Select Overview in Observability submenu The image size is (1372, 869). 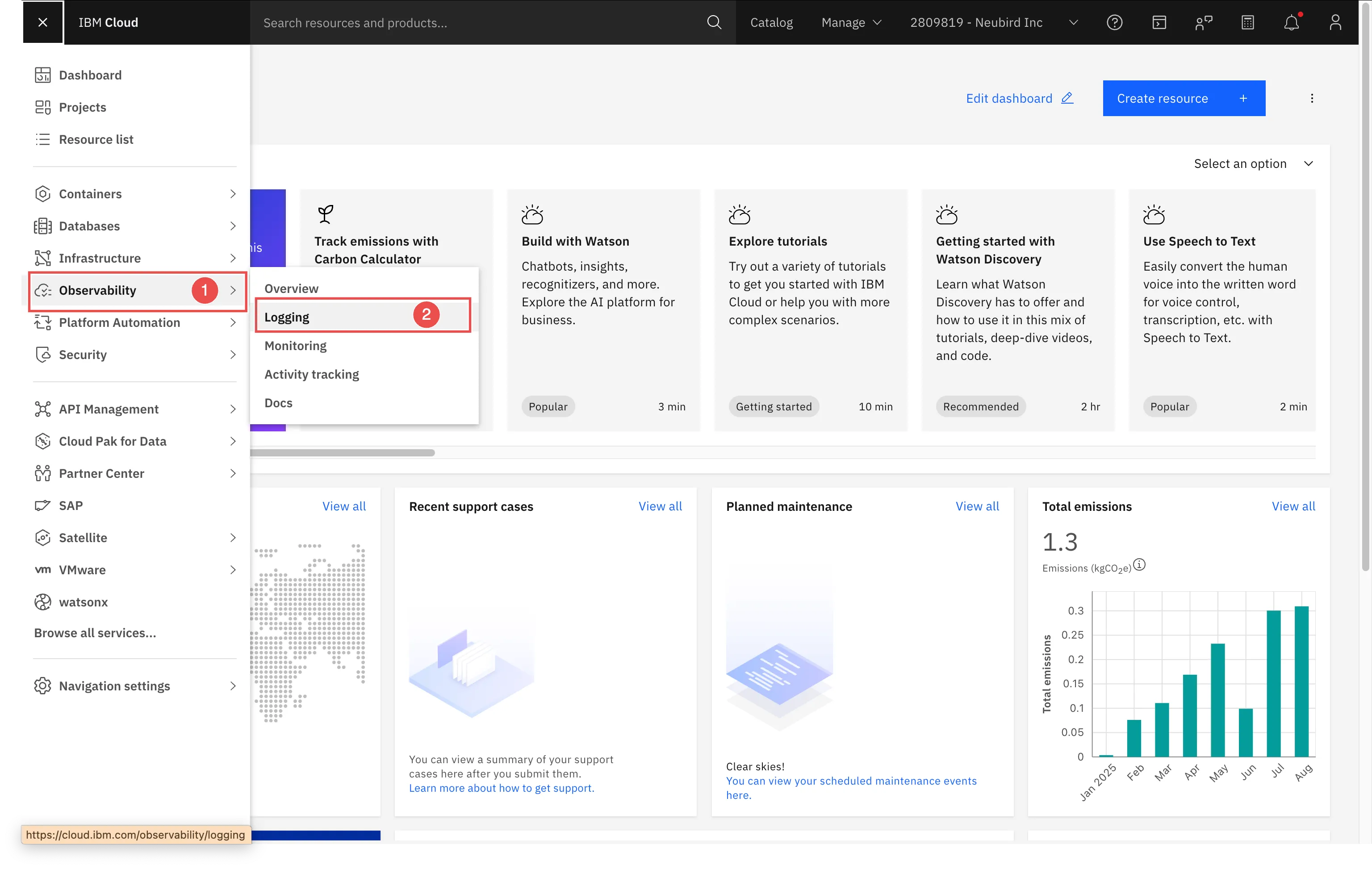(x=364, y=288)
